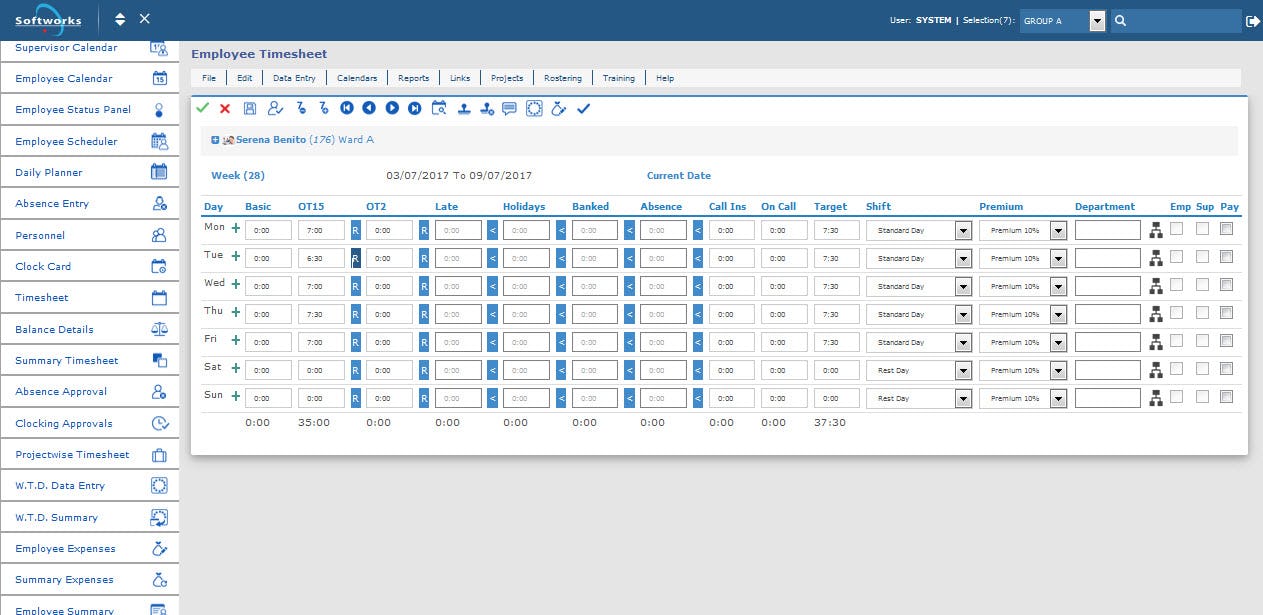Click the Save disk icon in the toolbar
1263x615 pixels.
[x=250, y=109]
